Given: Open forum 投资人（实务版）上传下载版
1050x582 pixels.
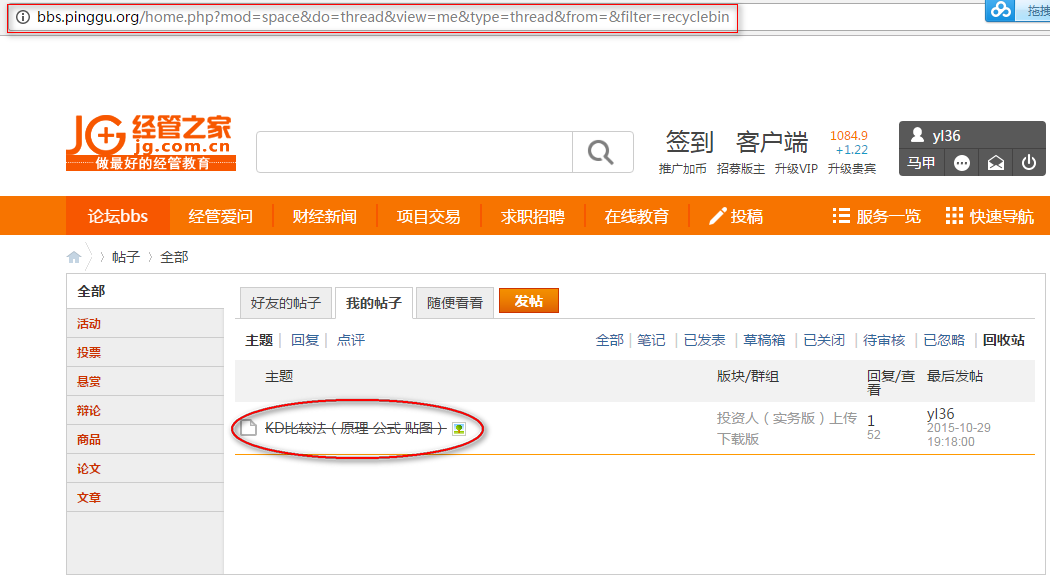Looking at the screenshot, I should (786, 429).
